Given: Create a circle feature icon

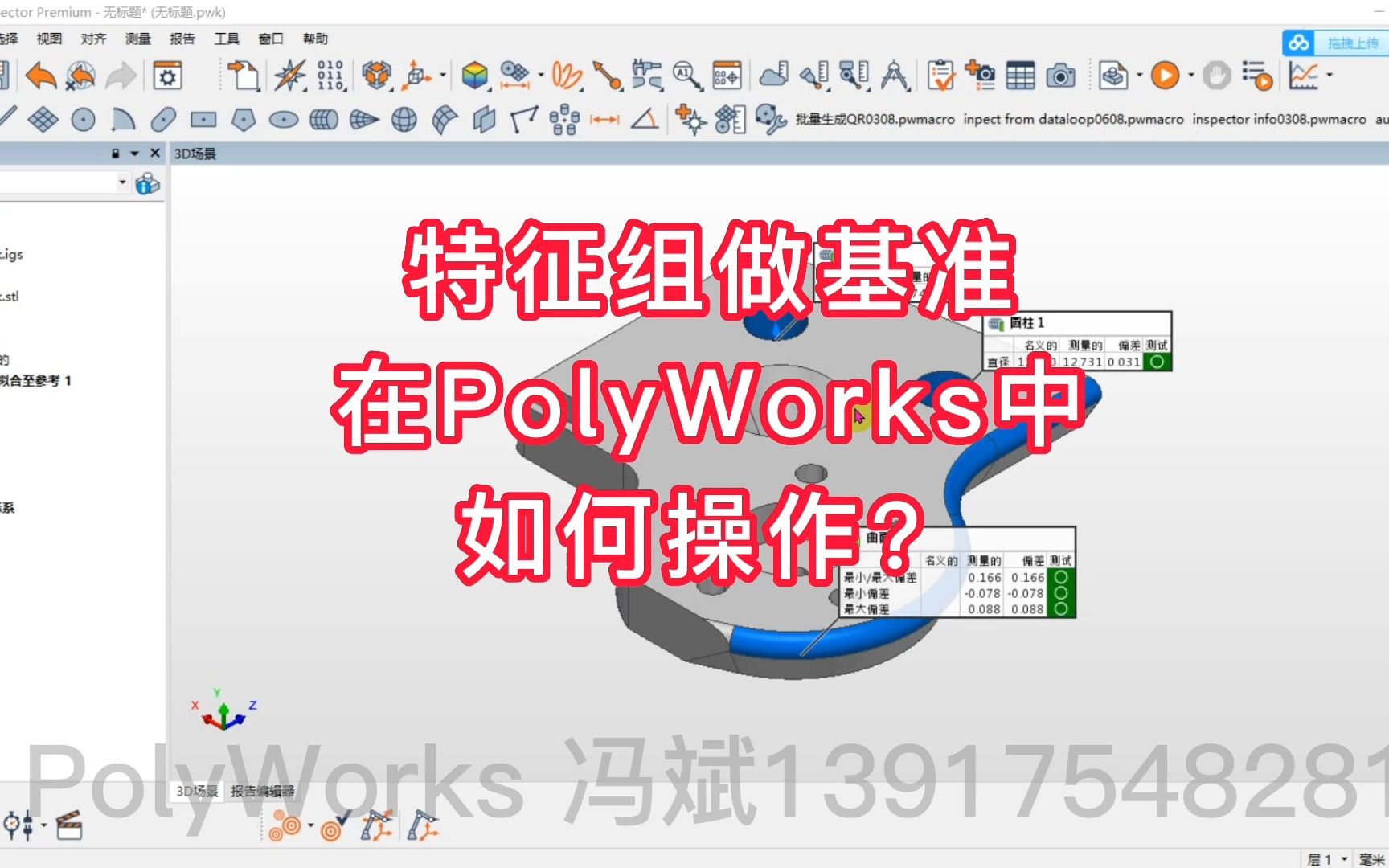Looking at the screenshot, I should pyautogui.click(x=83, y=120).
